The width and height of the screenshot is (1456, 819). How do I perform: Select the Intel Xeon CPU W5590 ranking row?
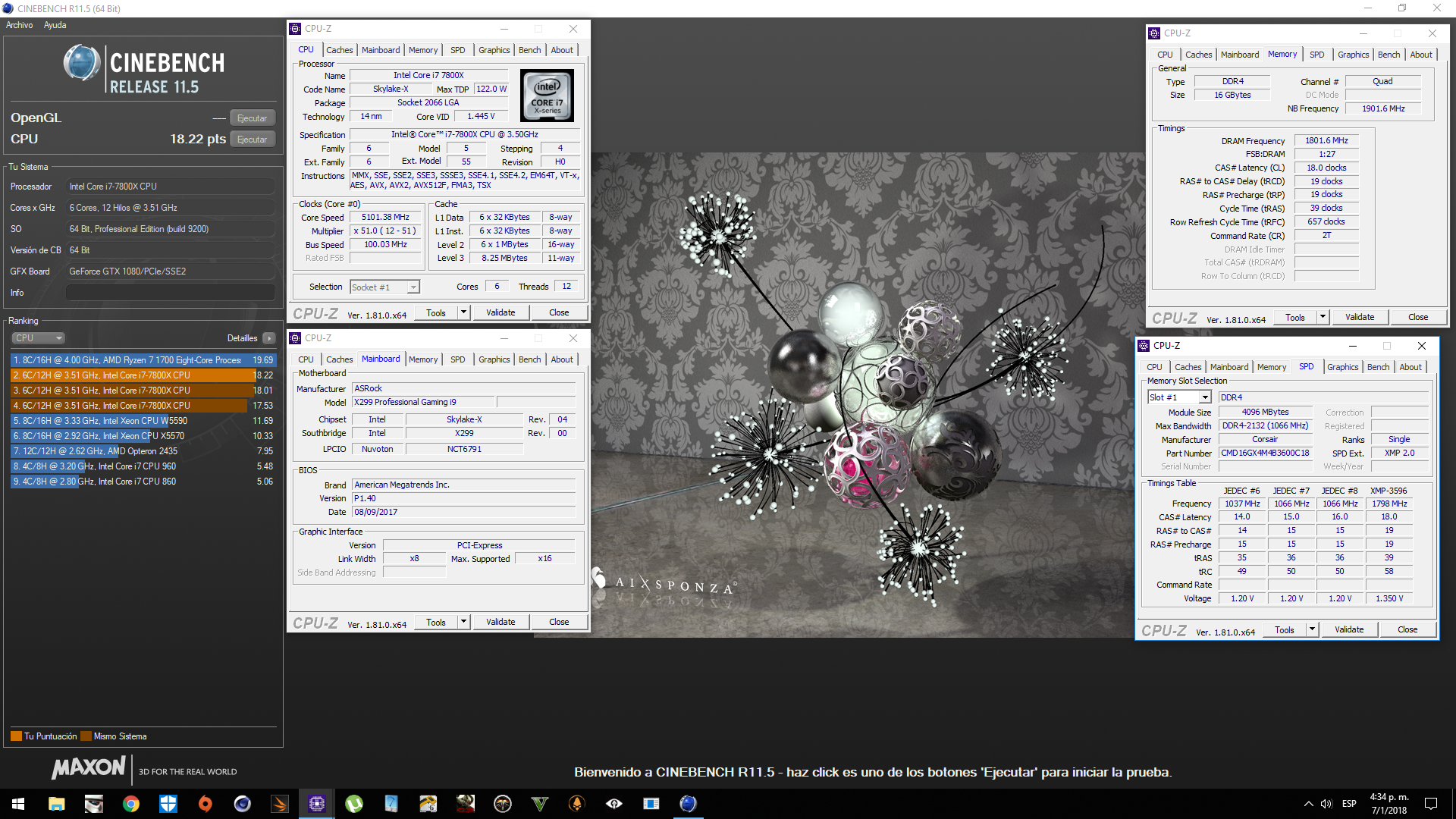click(x=143, y=421)
